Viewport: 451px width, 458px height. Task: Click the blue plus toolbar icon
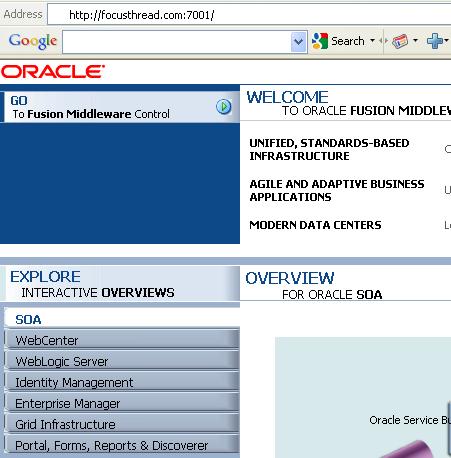pos(435,41)
